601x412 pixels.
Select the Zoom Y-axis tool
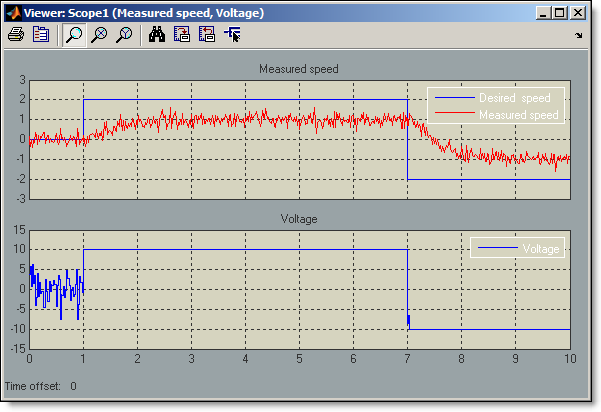click(x=124, y=35)
